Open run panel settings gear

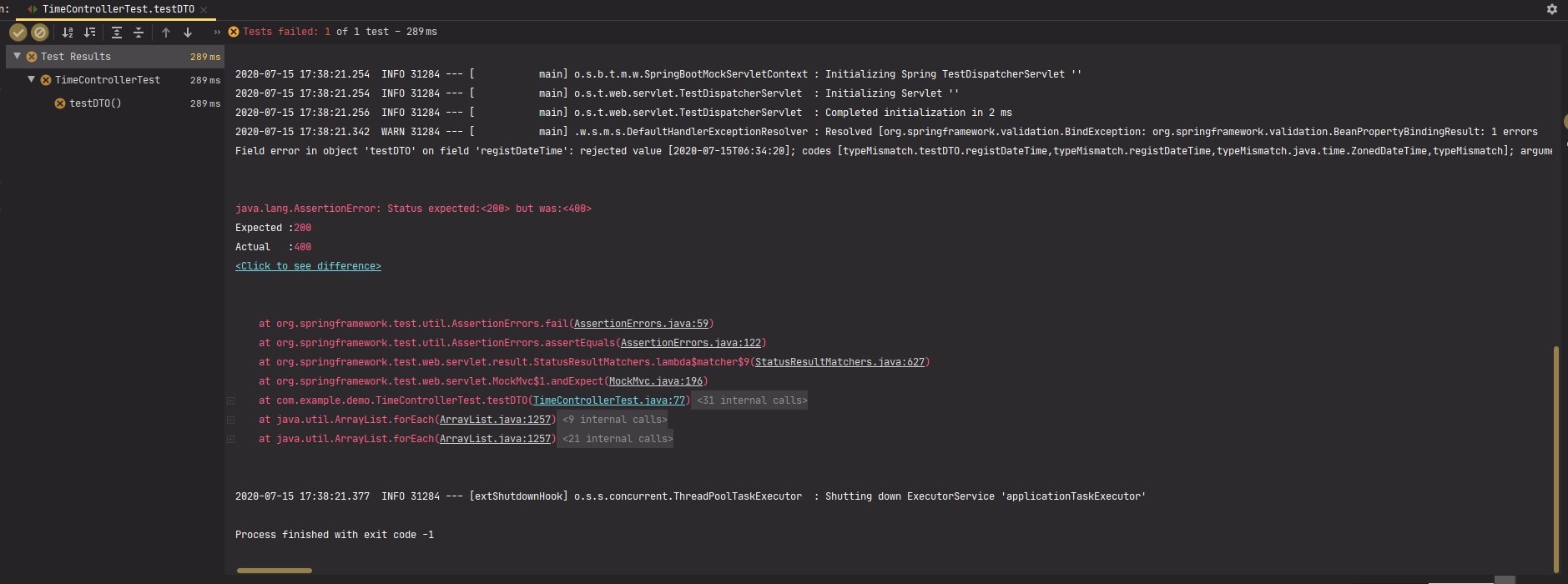1552,9
